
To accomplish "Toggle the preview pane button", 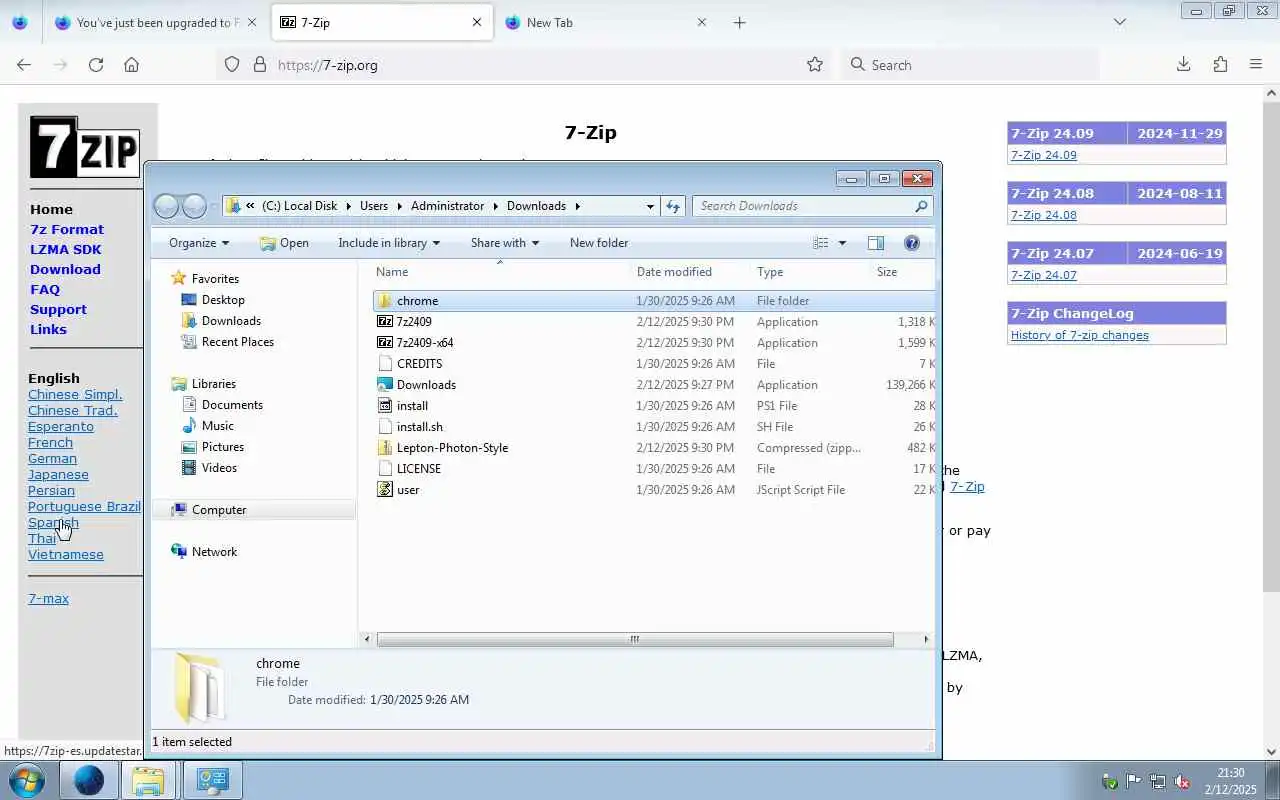I will pos(876,243).
